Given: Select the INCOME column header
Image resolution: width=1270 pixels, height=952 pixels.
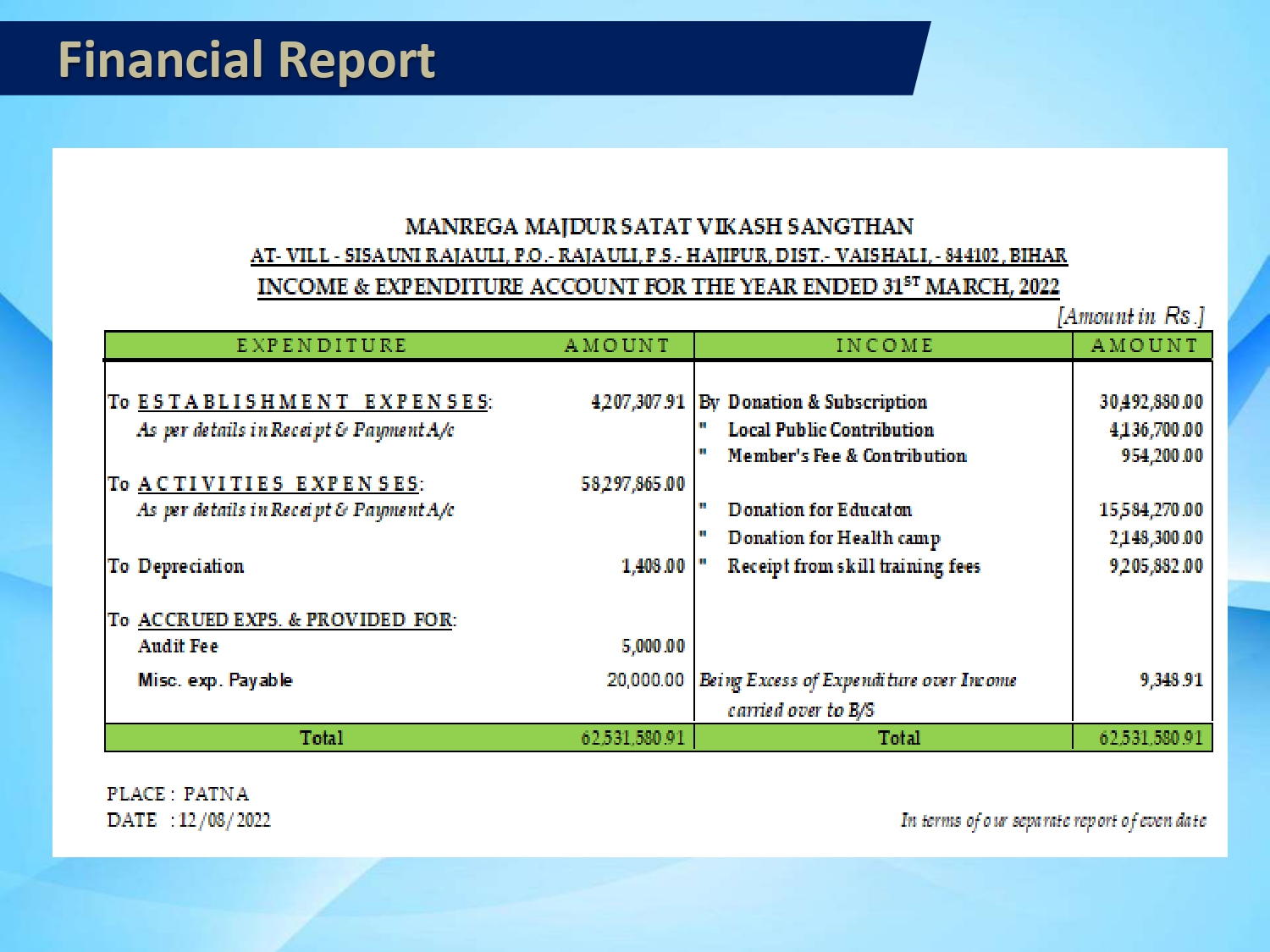Looking at the screenshot, I should (x=884, y=345).
